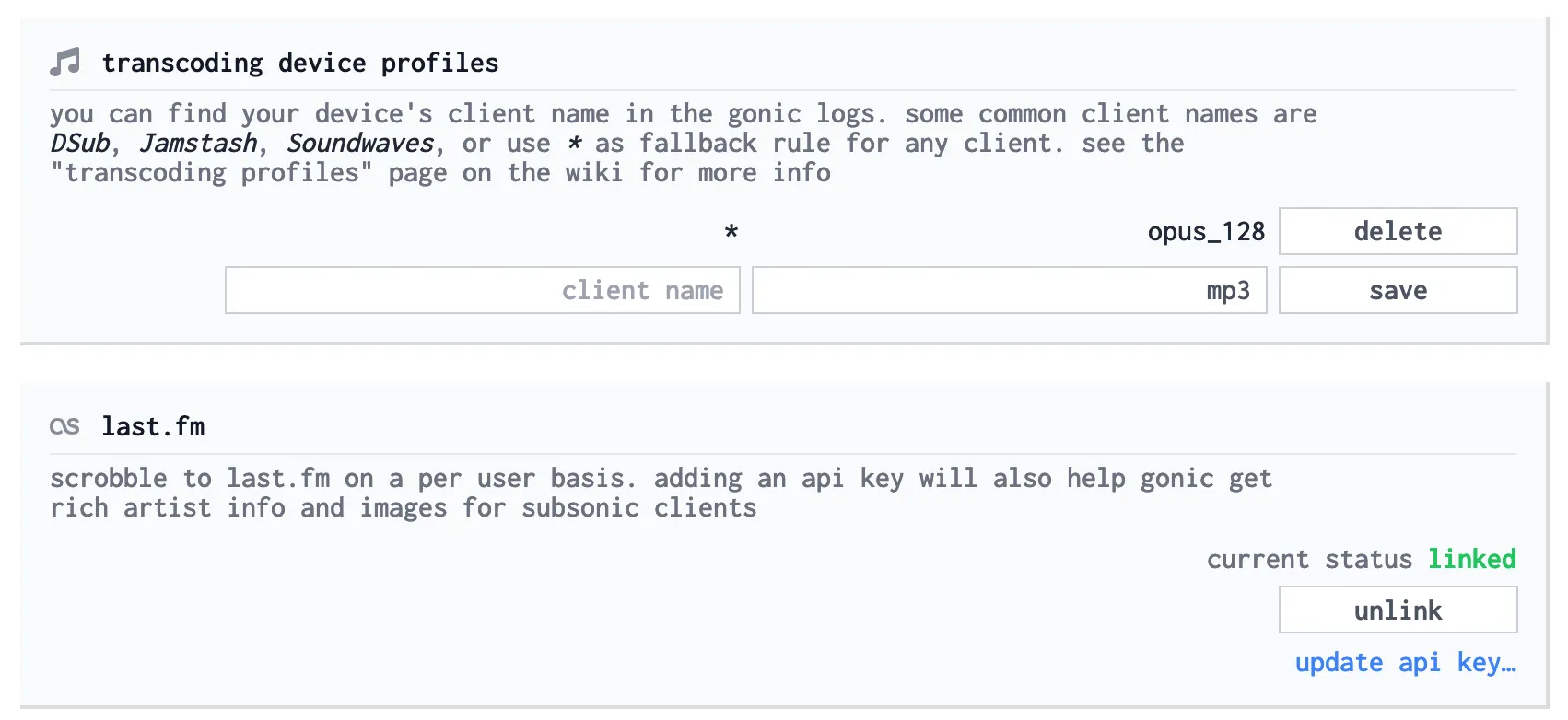Click the italic Jamstash client name
Viewport: 1568px width, 720px height.
click(199, 144)
